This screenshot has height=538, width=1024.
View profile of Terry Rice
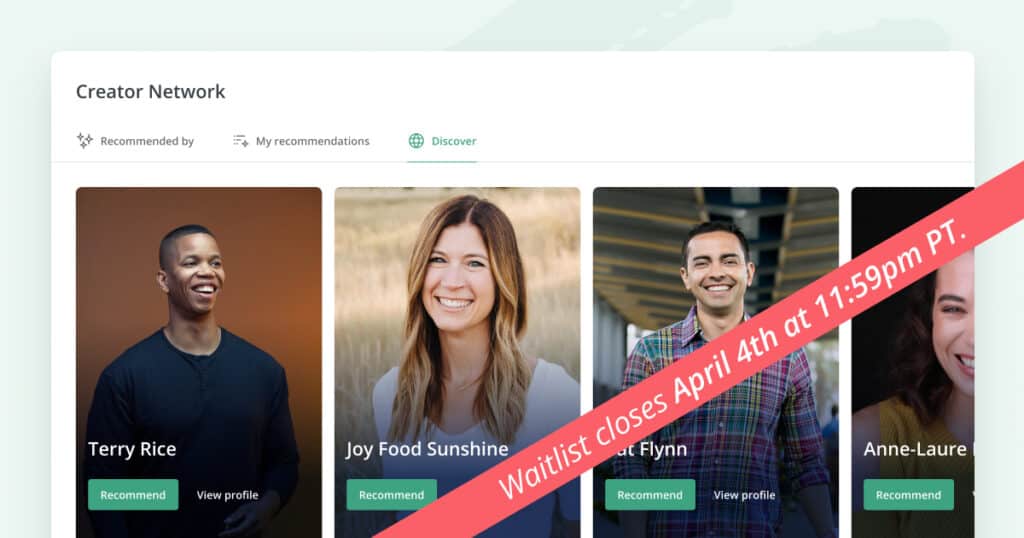227,495
